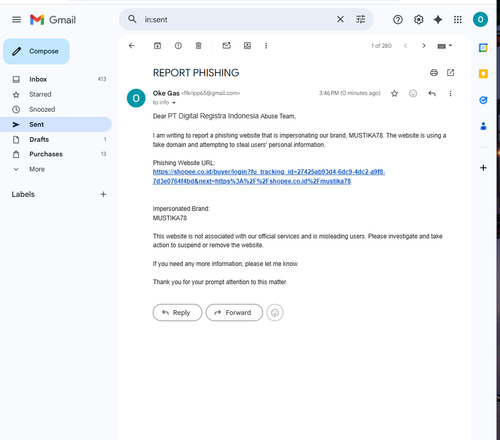This screenshot has width=500, height=440.
Task: Click the REPORT PHISHING subject heading
Action: [x=196, y=73]
